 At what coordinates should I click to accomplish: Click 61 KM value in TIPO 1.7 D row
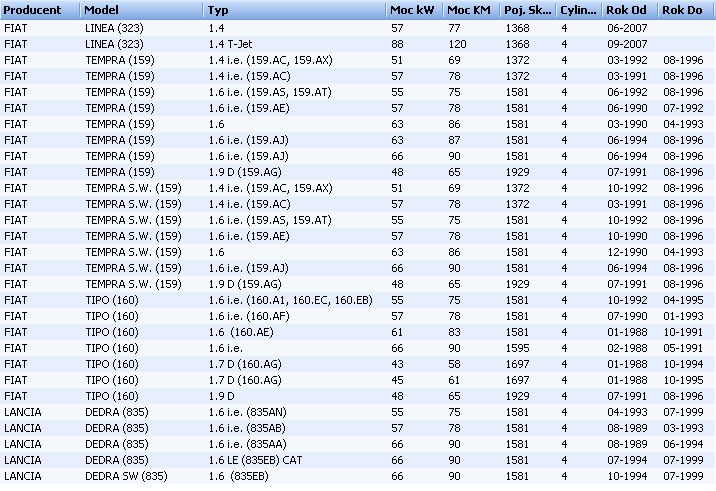pos(454,380)
